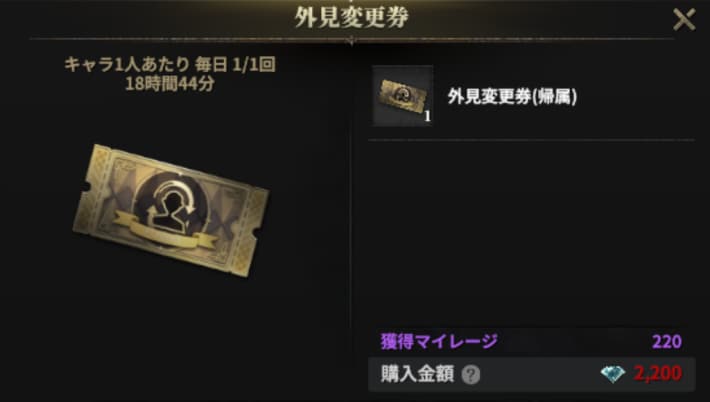The height and width of the screenshot is (402, 710).
Task: Click the circular arrows emblem on large ticket
Action: point(174,205)
